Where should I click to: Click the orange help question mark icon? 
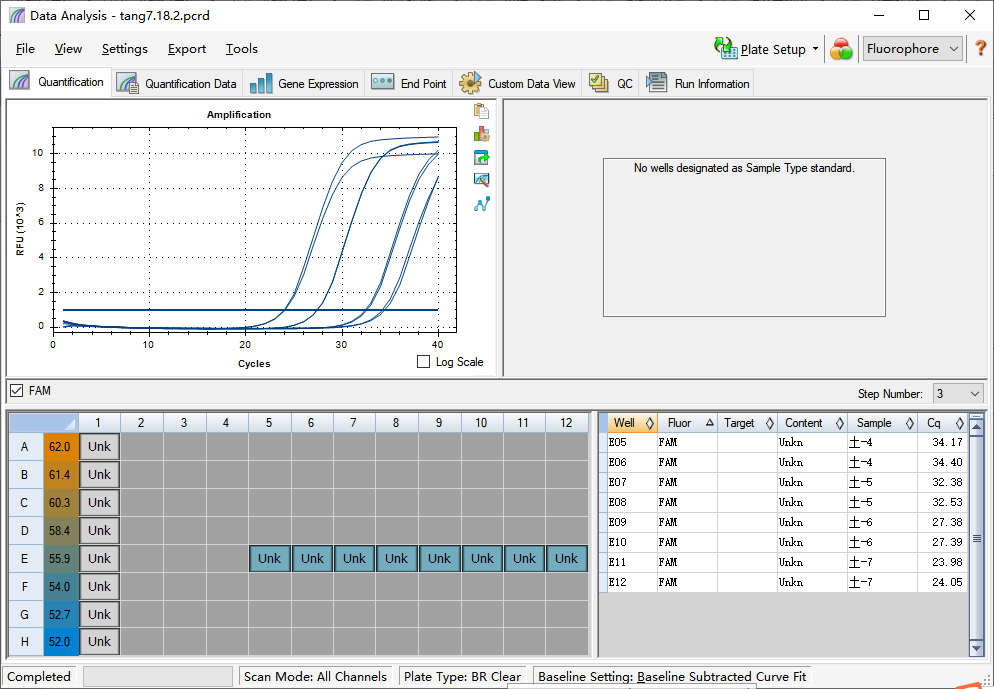point(980,48)
